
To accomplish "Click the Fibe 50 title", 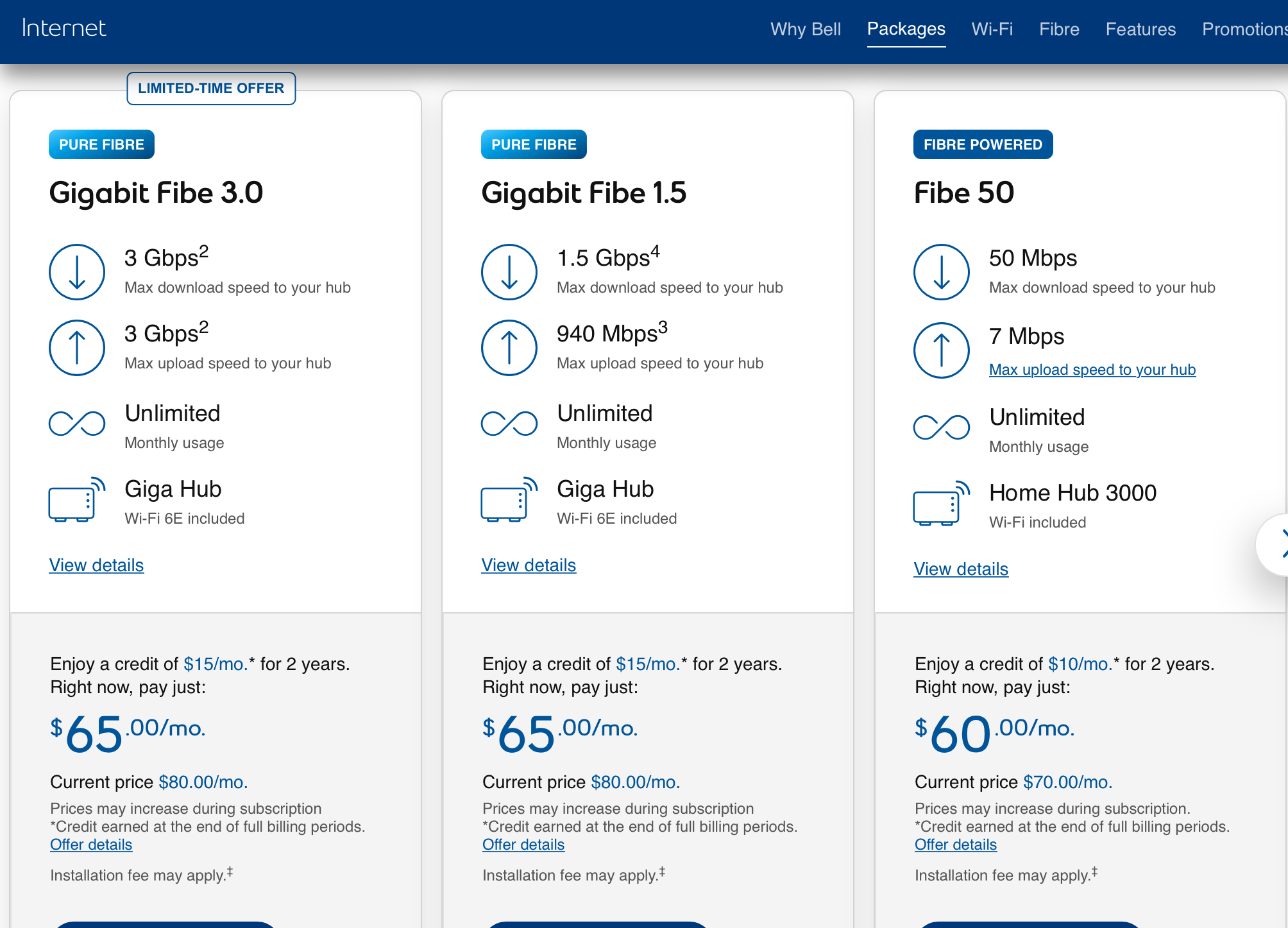I will click(x=964, y=193).
